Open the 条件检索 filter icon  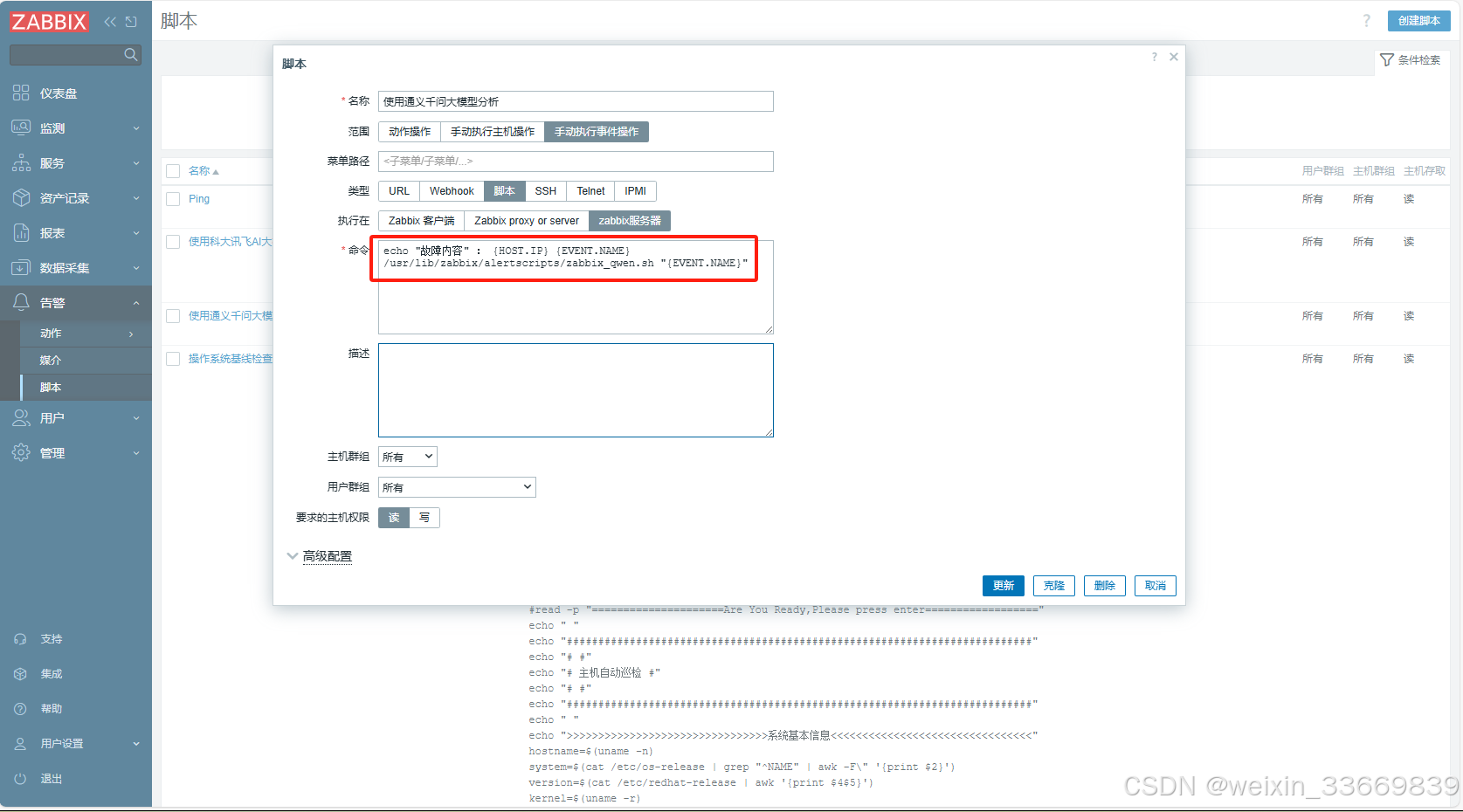pyautogui.click(x=1387, y=59)
